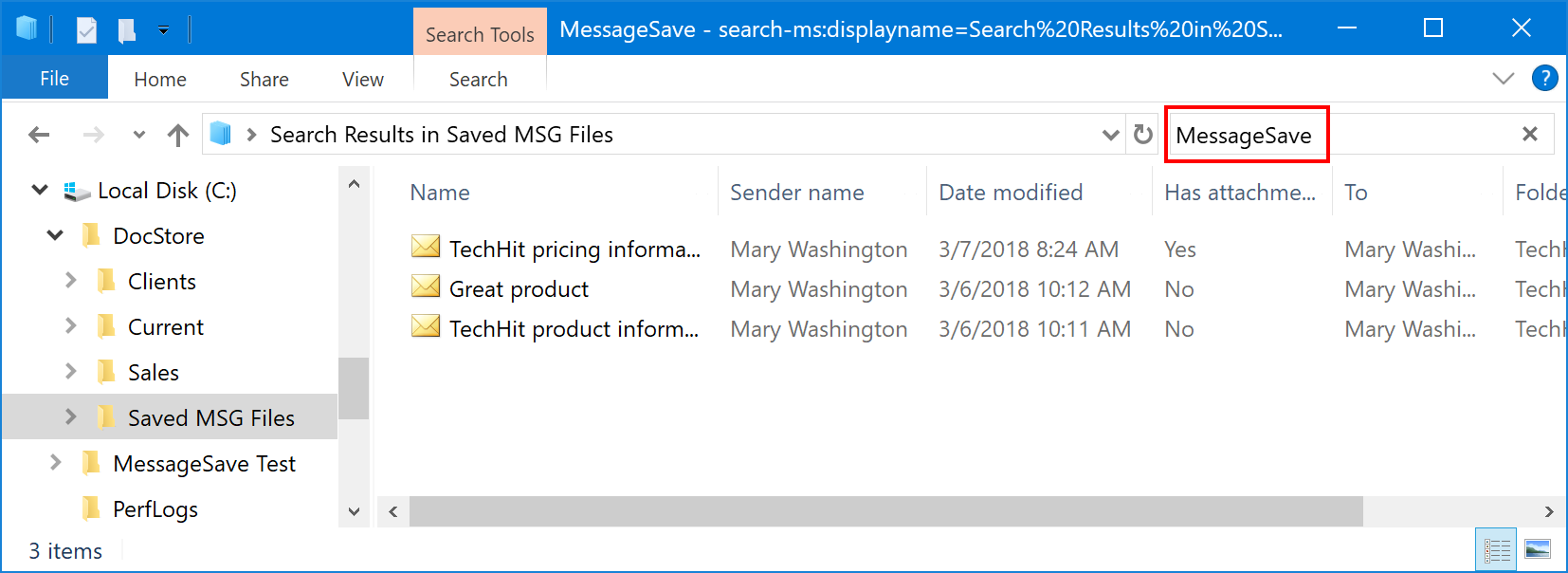The image size is (1568, 573).
Task: Sort by the Has attachments column
Action: click(1240, 193)
